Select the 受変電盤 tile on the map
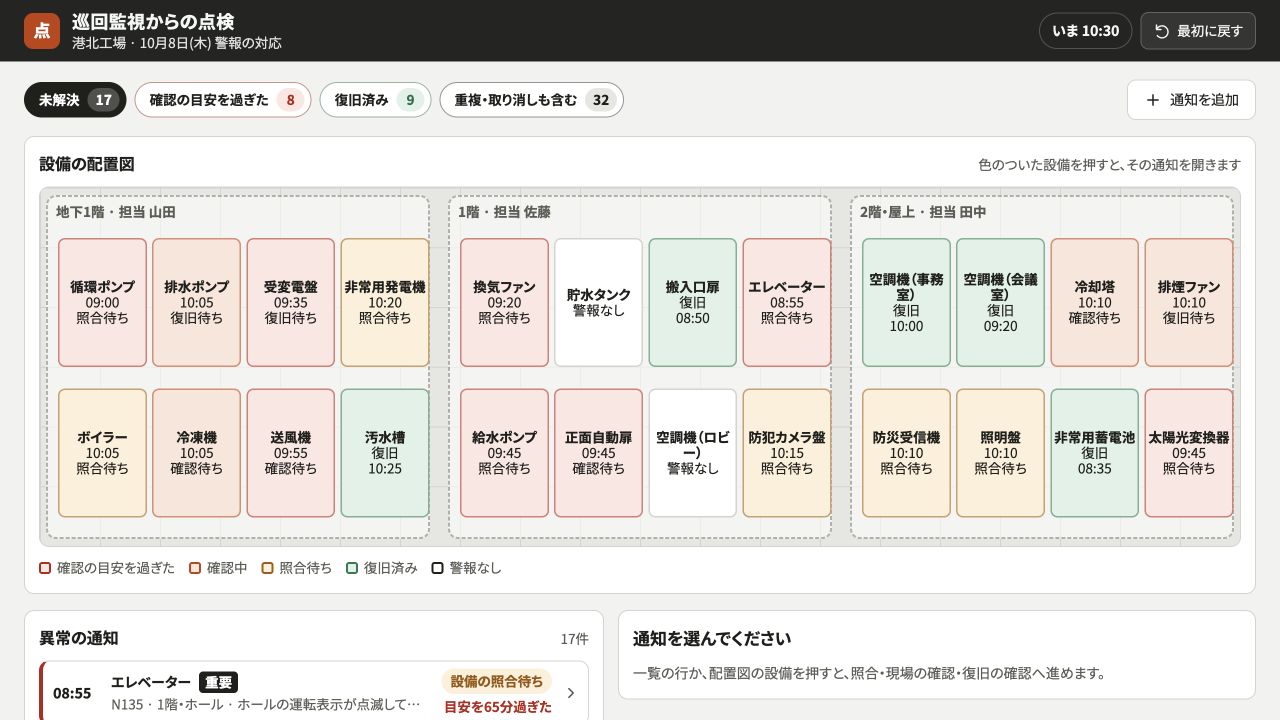Viewport: 1280px width, 720px height. pyautogui.click(x=291, y=302)
